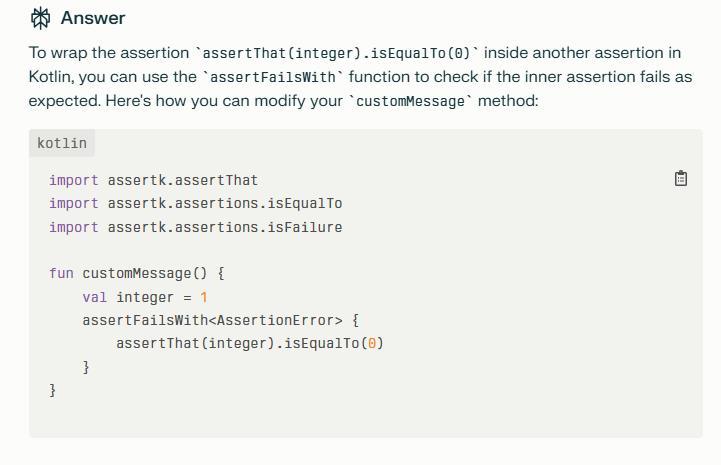
Task: Click the final closing brace of the function
Action: (53, 390)
